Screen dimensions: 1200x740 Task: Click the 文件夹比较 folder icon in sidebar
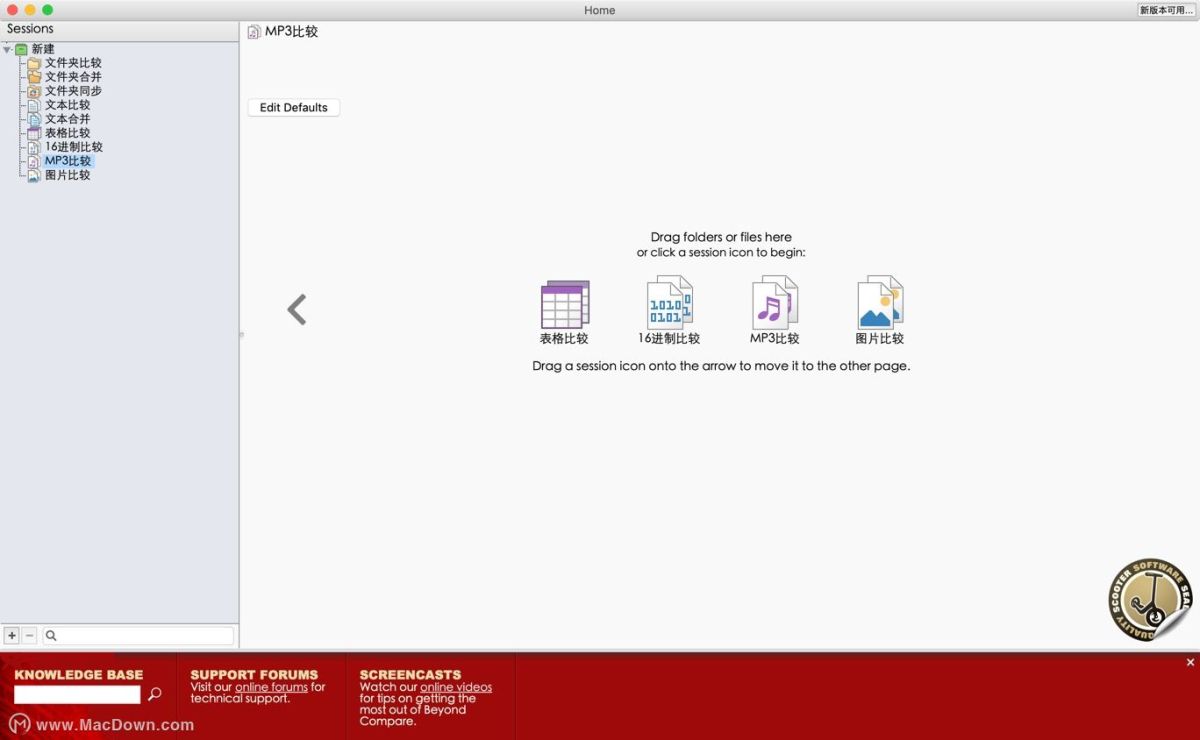point(34,62)
